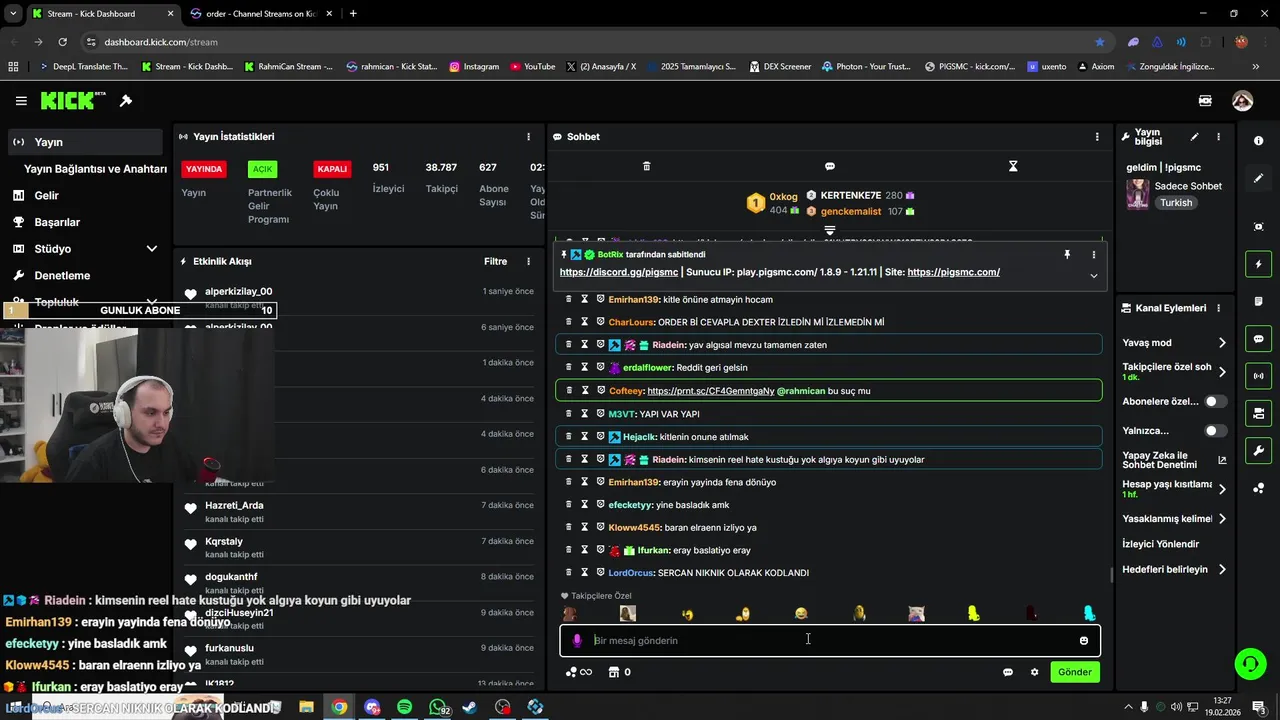The width and height of the screenshot is (1280, 720).
Task: Open the WhatsApp icon in the taskbar
Action: tap(439, 707)
